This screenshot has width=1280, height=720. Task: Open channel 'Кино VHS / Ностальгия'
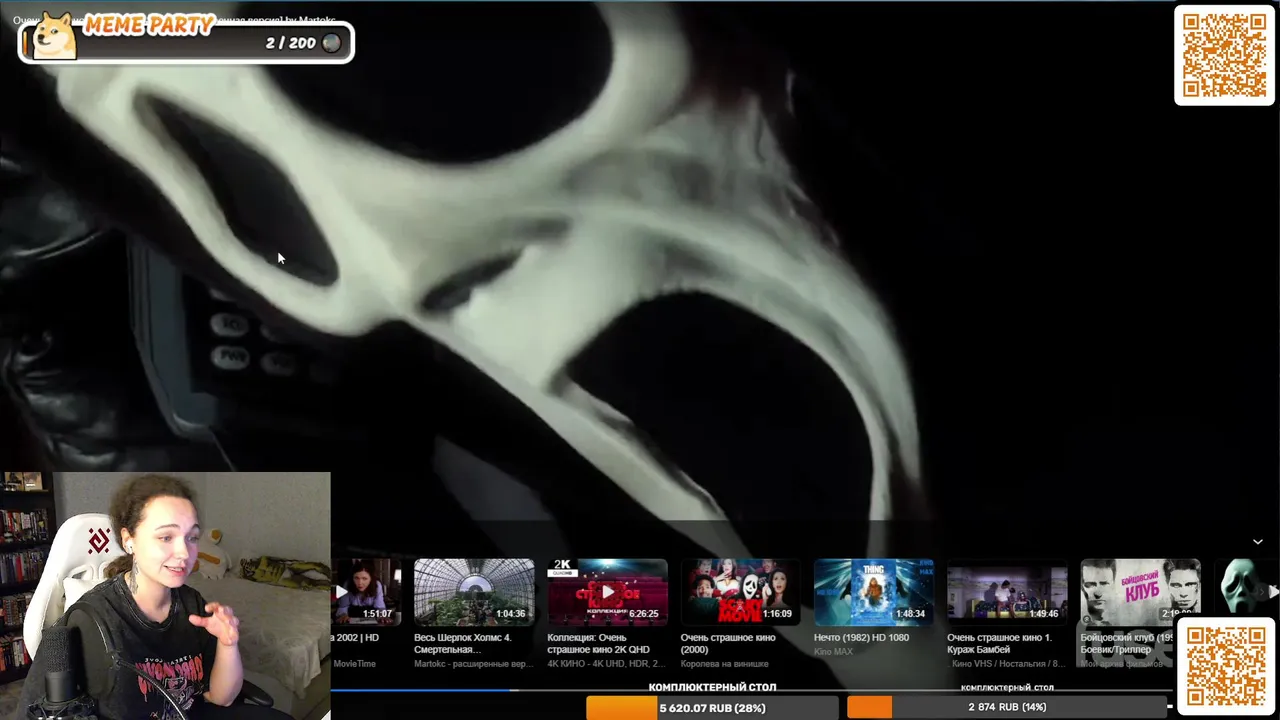click(1007, 663)
